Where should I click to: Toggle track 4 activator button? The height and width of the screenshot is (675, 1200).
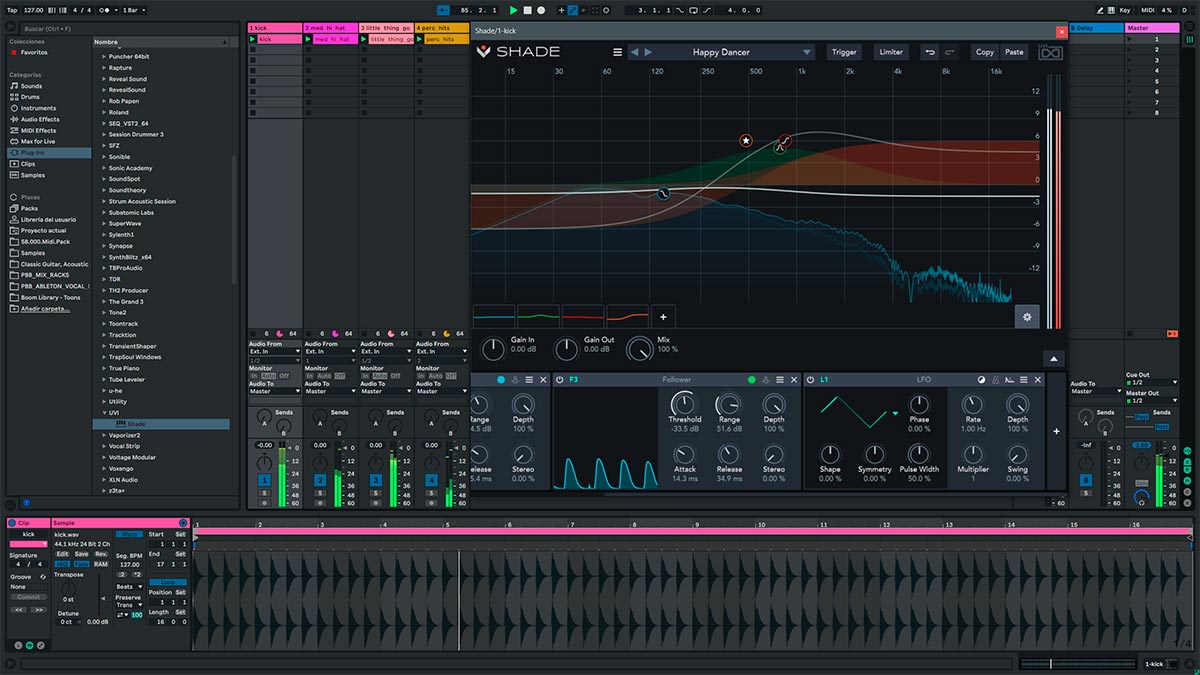click(432, 480)
